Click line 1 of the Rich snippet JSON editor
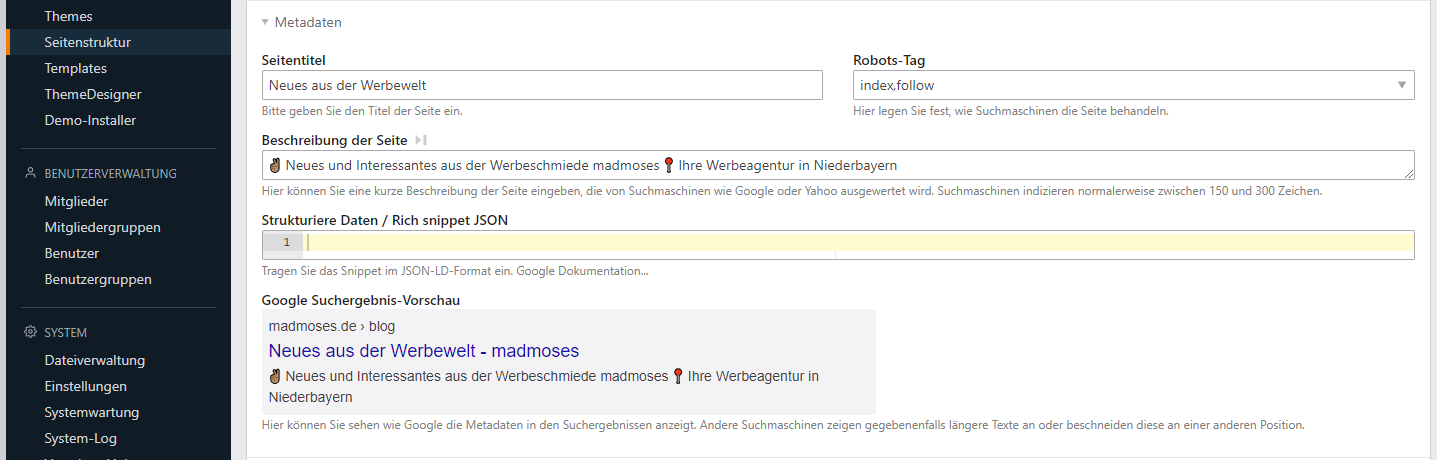 pyautogui.click(x=858, y=243)
